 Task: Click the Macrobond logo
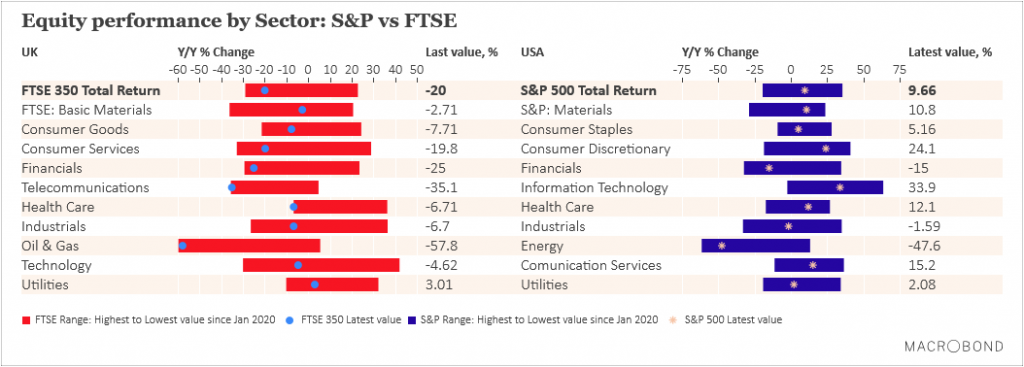tap(953, 347)
